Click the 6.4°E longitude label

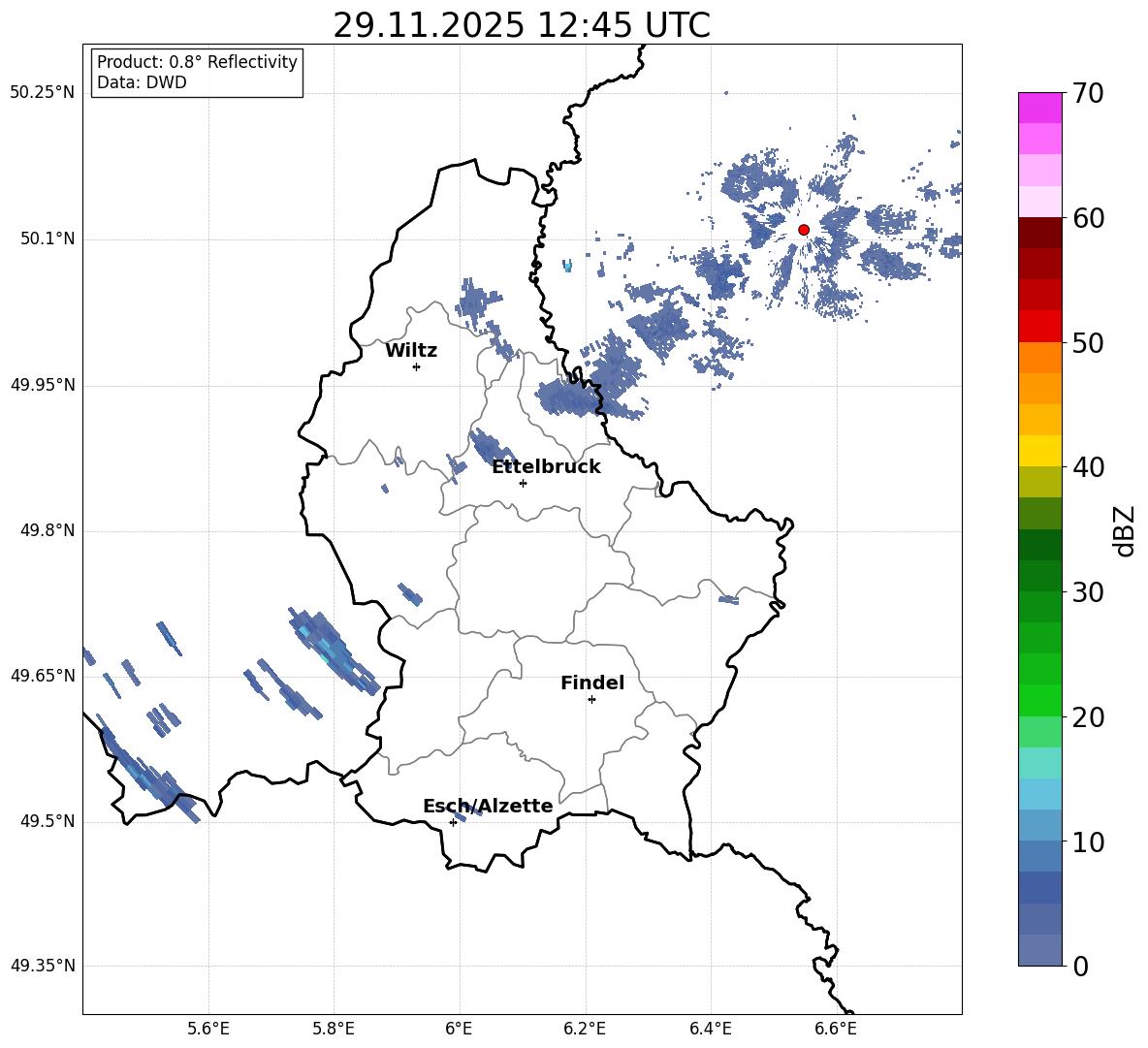[710, 1029]
